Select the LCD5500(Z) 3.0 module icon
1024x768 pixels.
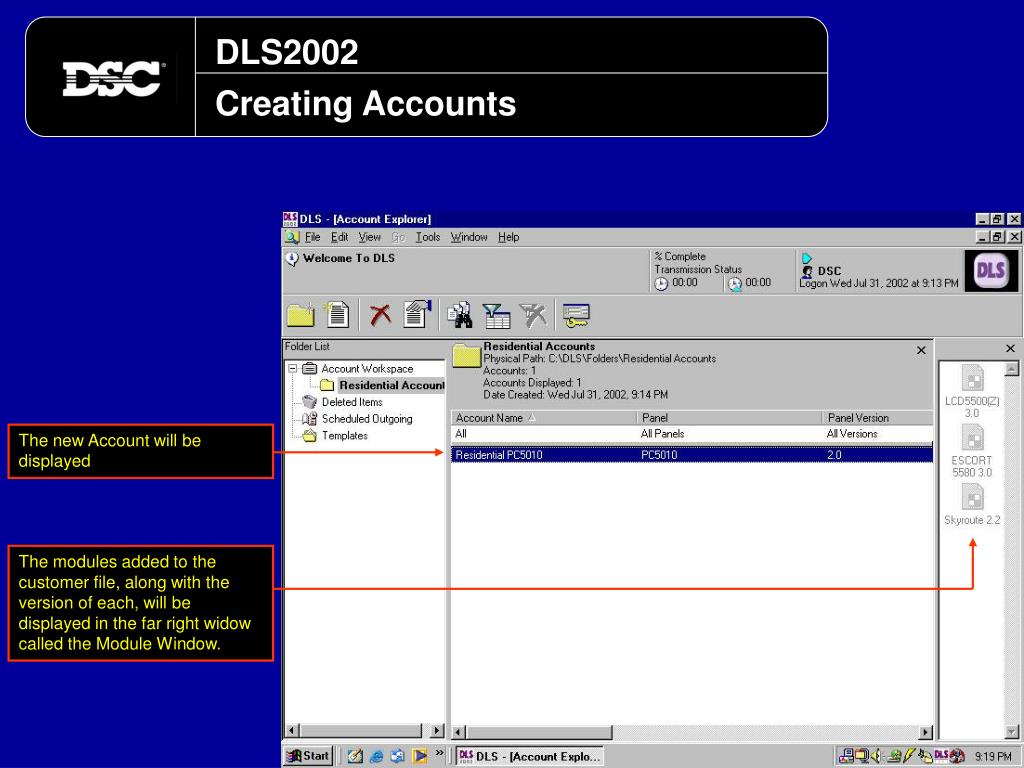(x=972, y=391)
